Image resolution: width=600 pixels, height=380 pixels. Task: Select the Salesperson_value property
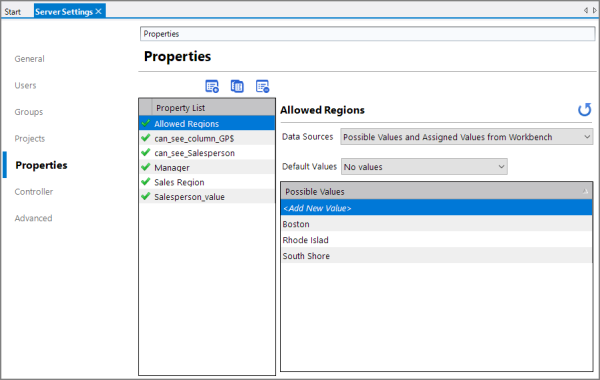tap(207, 196)
